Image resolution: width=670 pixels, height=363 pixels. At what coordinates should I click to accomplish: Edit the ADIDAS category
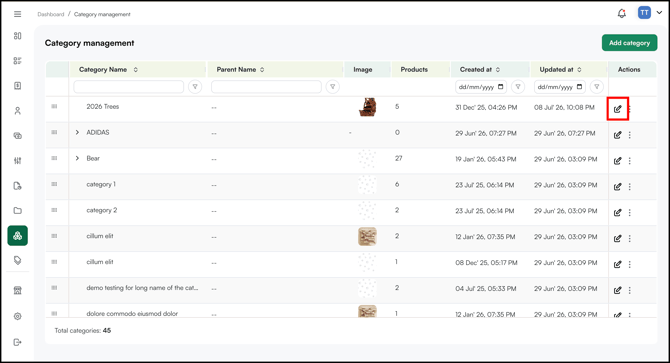click(x=617, y=135)
